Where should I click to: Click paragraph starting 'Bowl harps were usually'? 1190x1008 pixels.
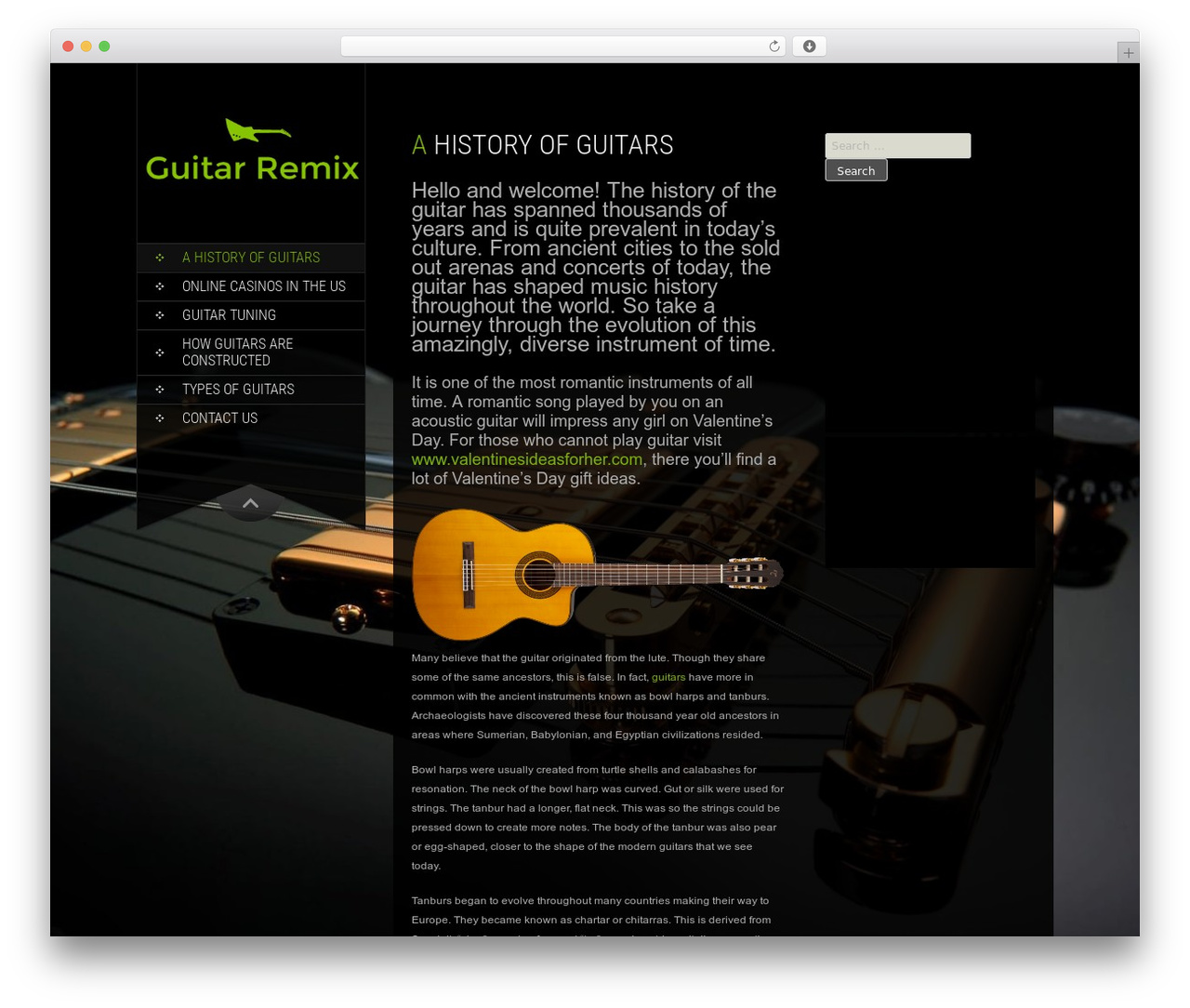pos(598,817)
